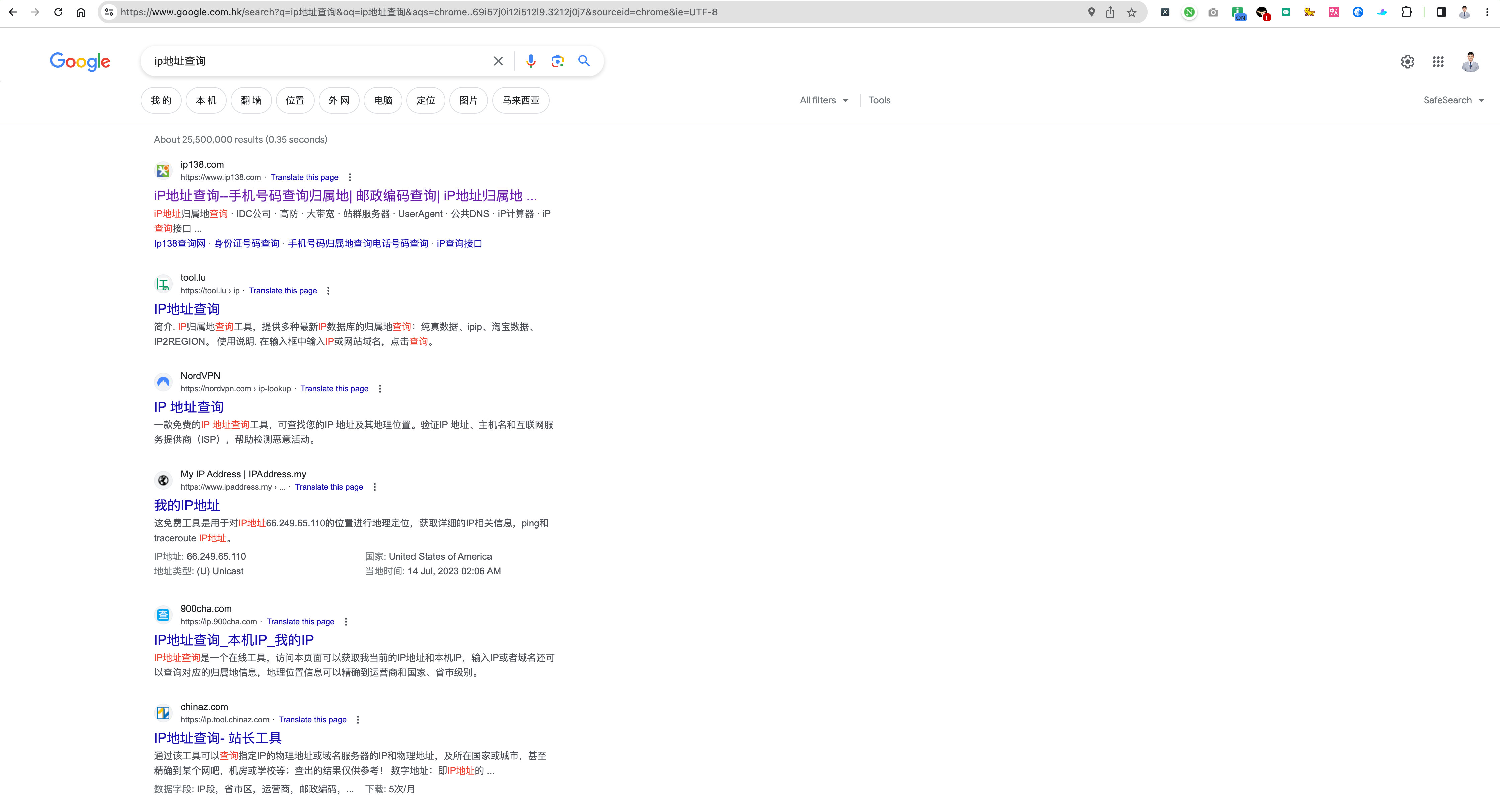Toggle the browser side panel
Screen dimensions: 1500x812
pos(1442,12)
